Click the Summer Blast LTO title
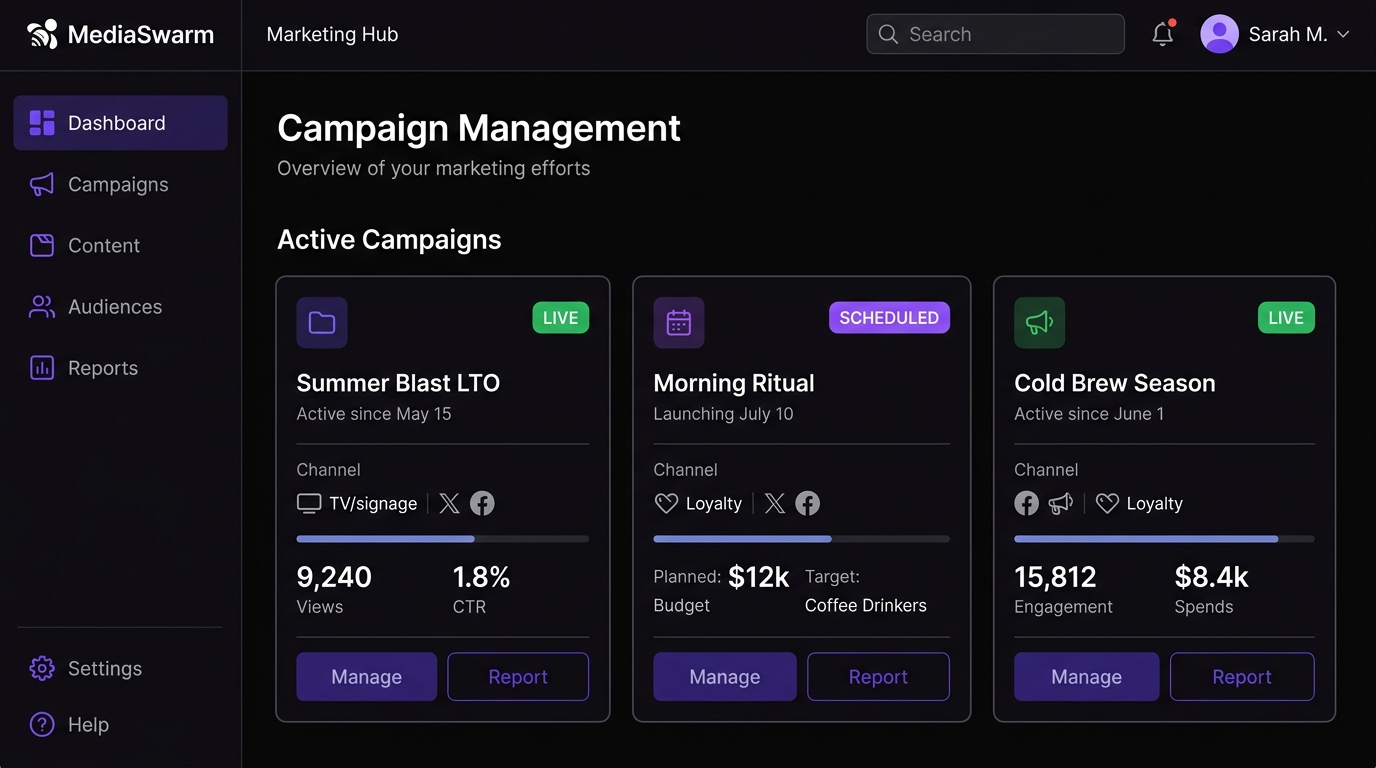The height and width of the screenshot is (768, 1376). tap(398, 383)
